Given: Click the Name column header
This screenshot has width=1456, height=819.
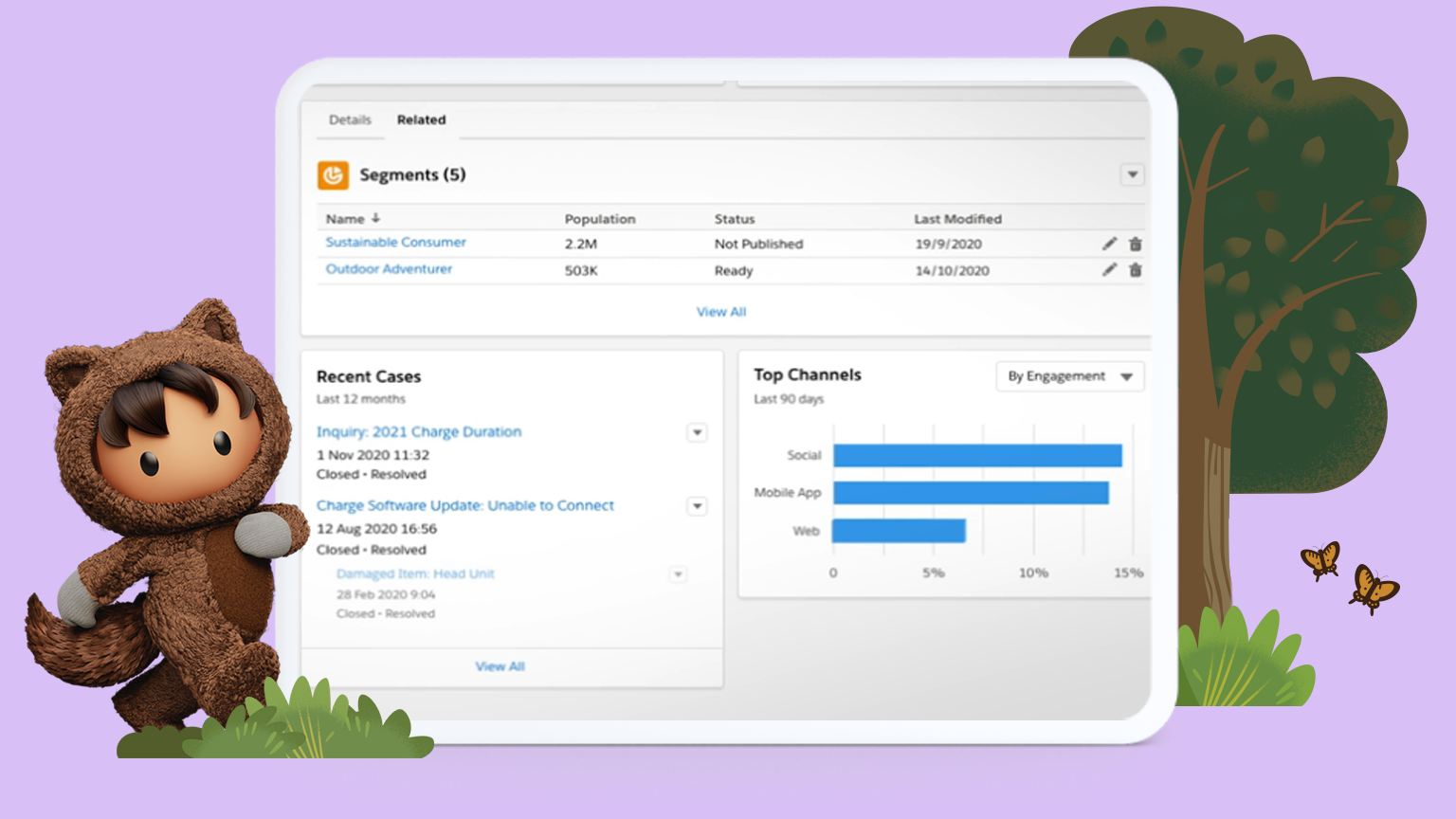Looking at the screenshot, I should 345,219.
